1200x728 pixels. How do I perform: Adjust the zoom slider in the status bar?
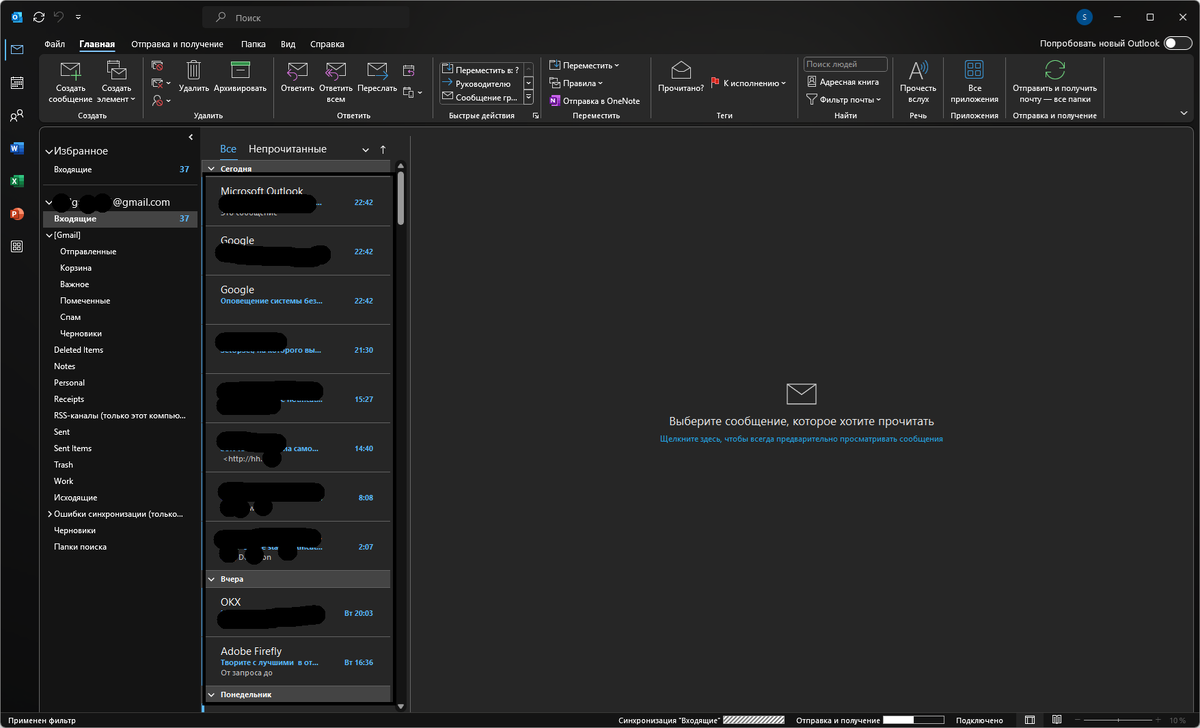tap(1118, 719)
